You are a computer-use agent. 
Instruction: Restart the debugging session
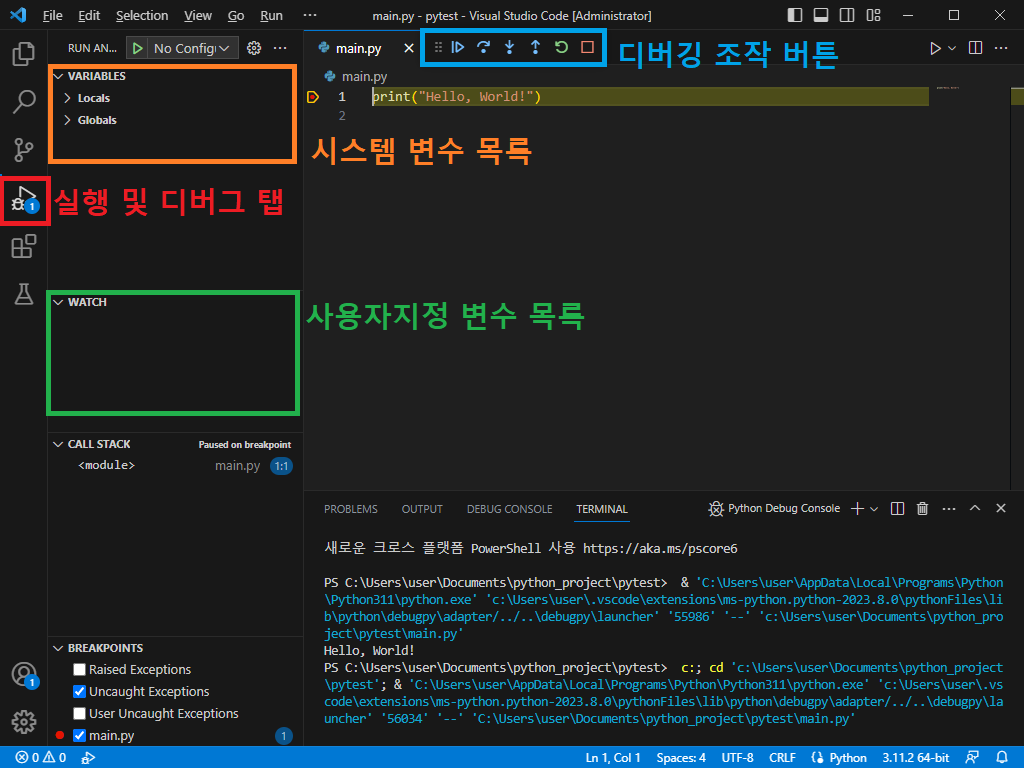(x=561, y=47)
